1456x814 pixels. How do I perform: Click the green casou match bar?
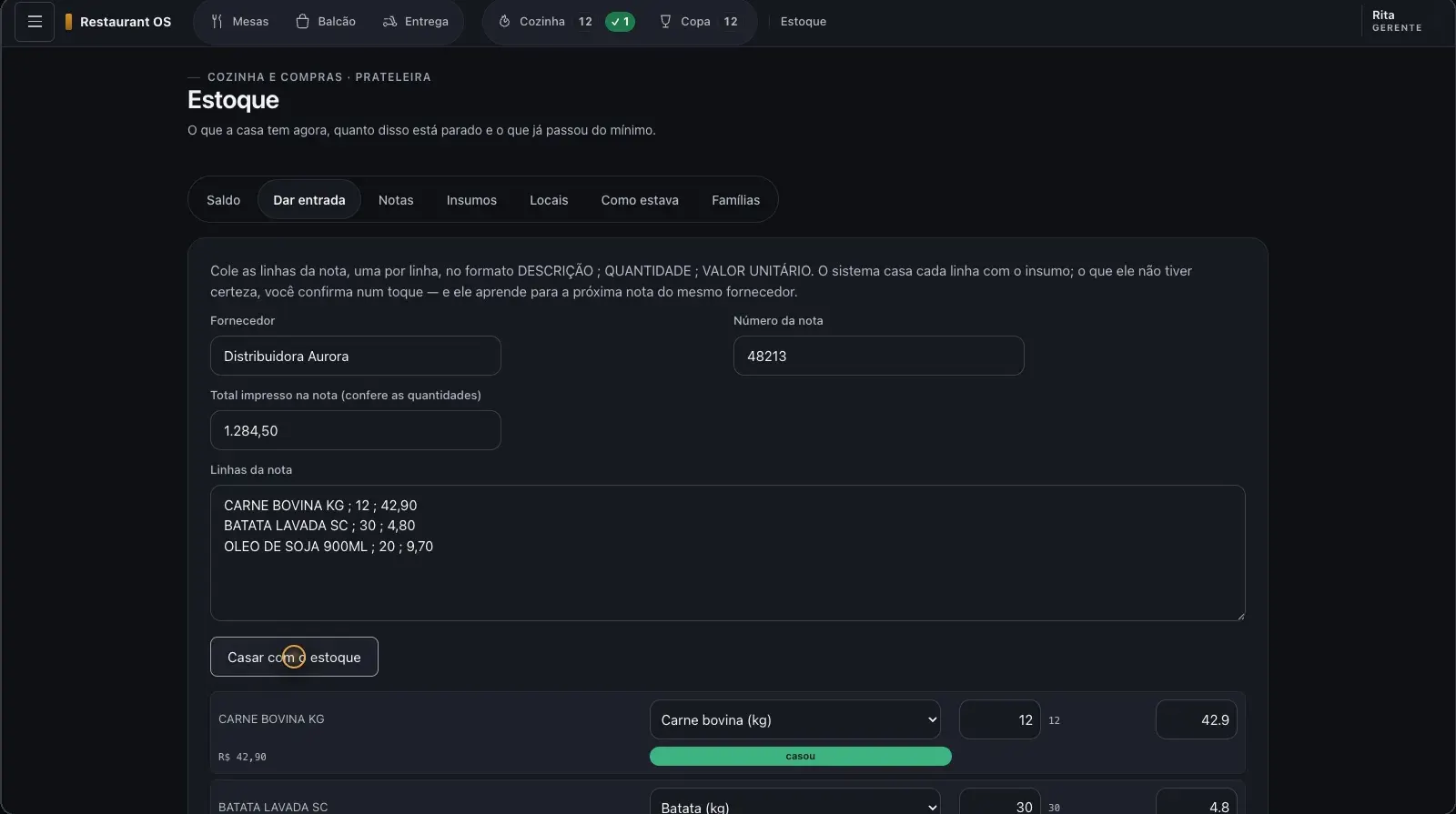[801, 757]
